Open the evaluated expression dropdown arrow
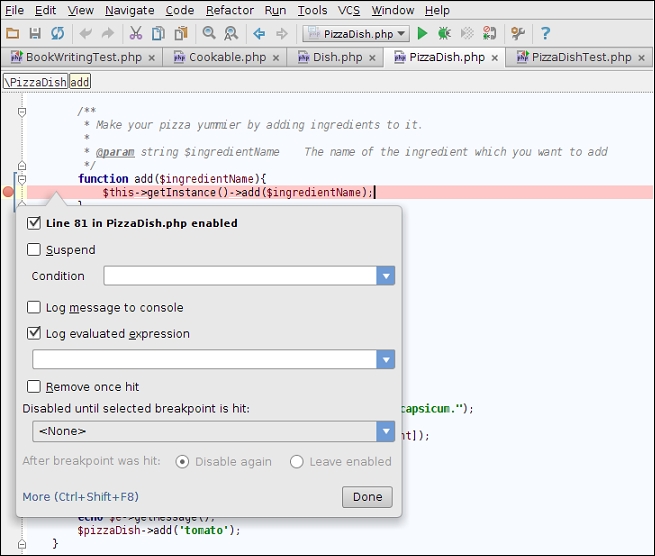The width and height of the screenshot is (655, 556). click(386, 359)
